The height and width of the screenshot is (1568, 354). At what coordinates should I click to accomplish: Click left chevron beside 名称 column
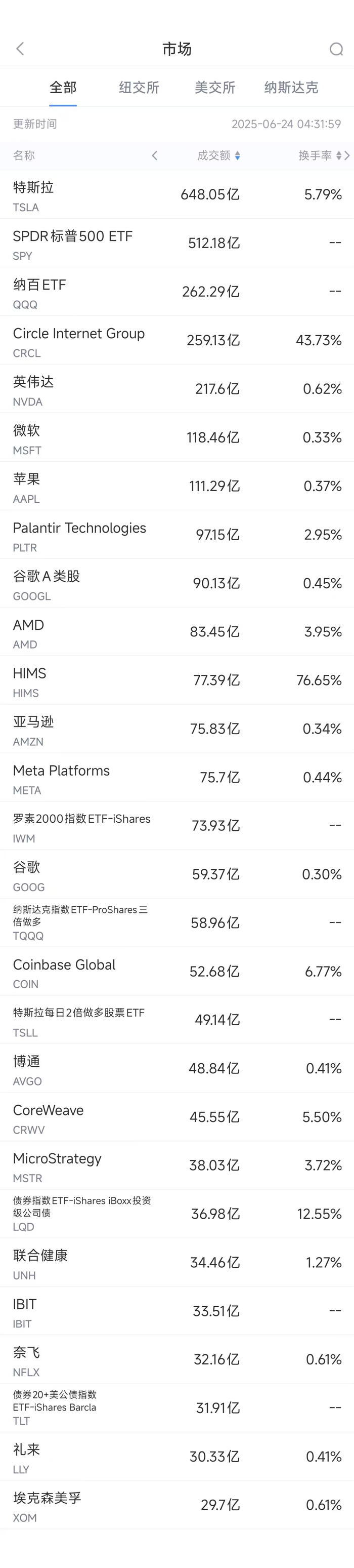(x=154, y=156)
